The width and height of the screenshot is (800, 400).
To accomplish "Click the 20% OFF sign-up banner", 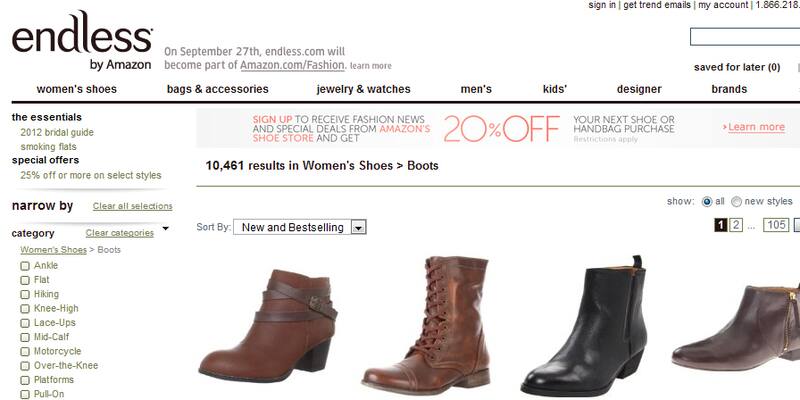I will pos(498,128).
